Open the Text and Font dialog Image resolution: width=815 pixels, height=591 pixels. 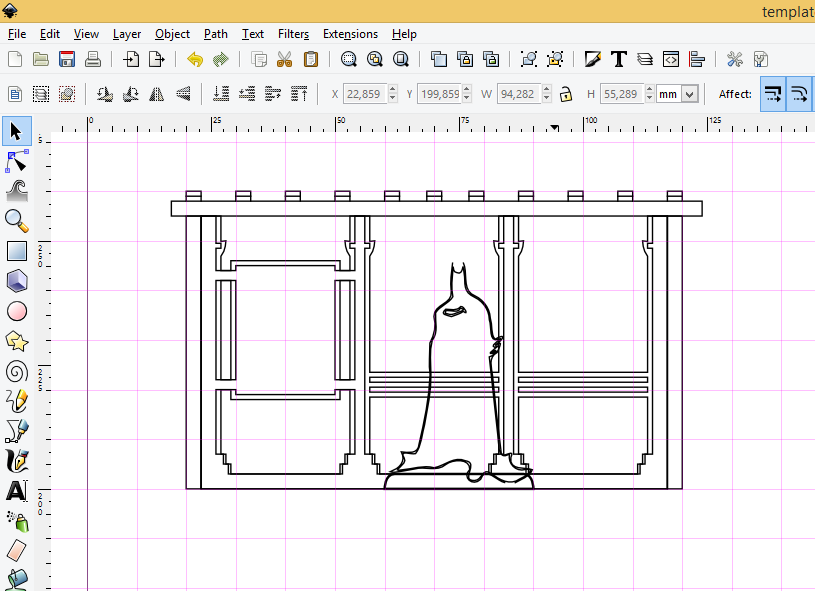[619, 59]
